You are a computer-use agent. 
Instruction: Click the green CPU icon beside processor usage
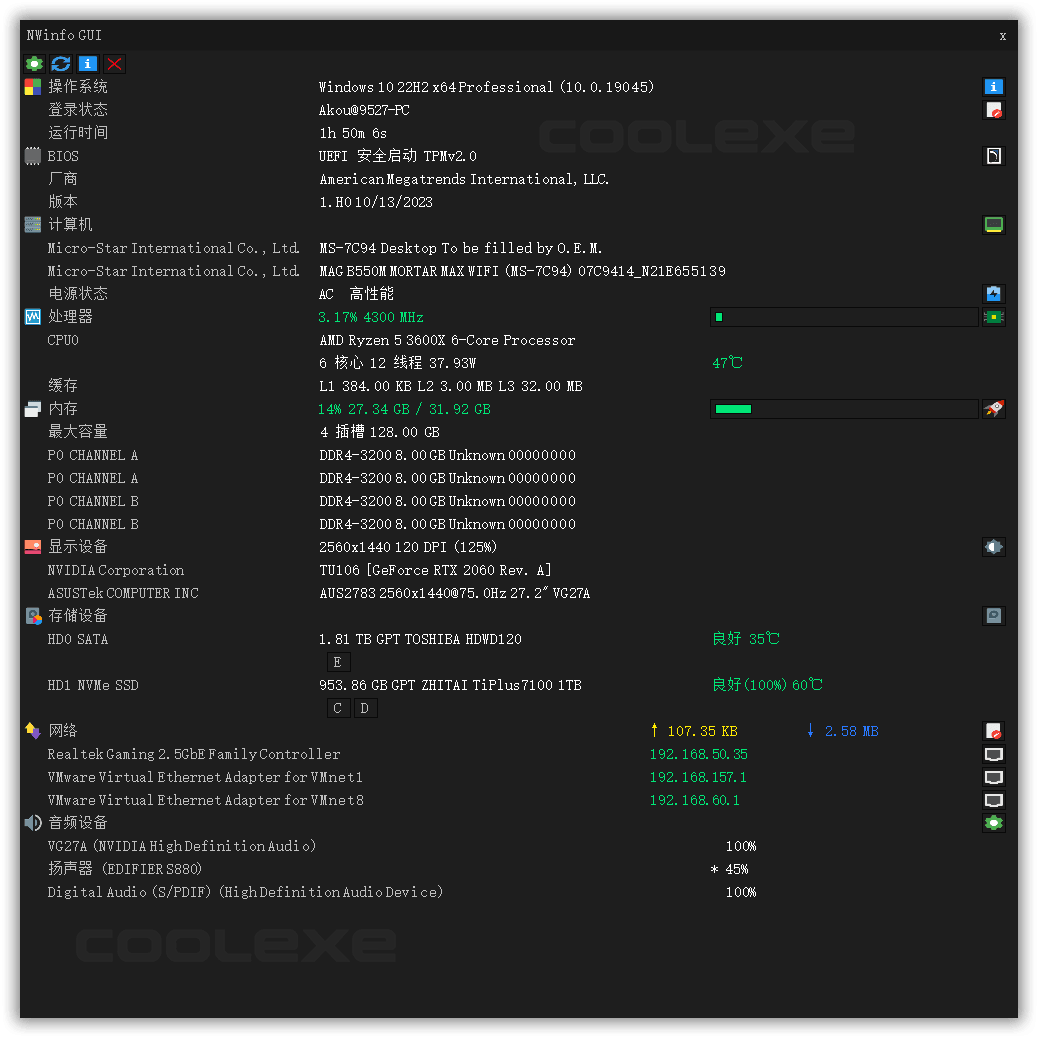pos(993,316)
